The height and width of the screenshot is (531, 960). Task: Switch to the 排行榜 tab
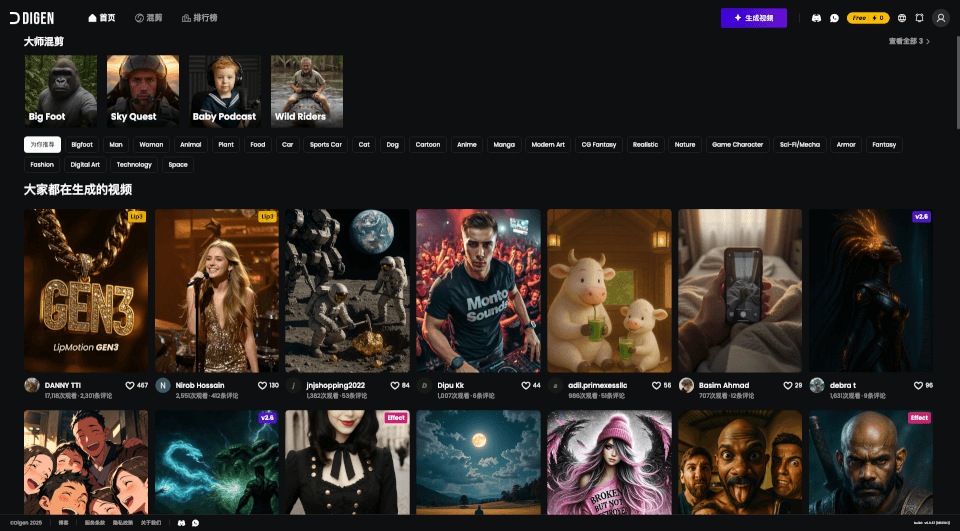point(199,18)
